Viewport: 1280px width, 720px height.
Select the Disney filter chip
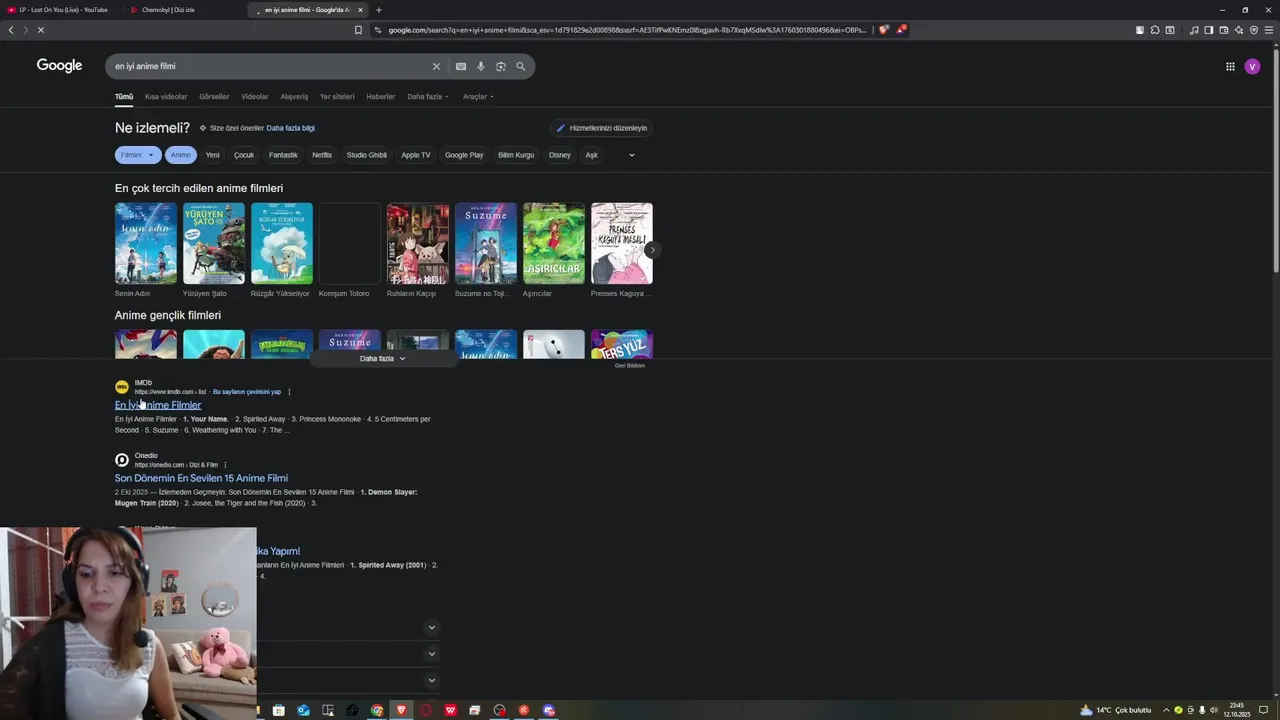(560, 155)
